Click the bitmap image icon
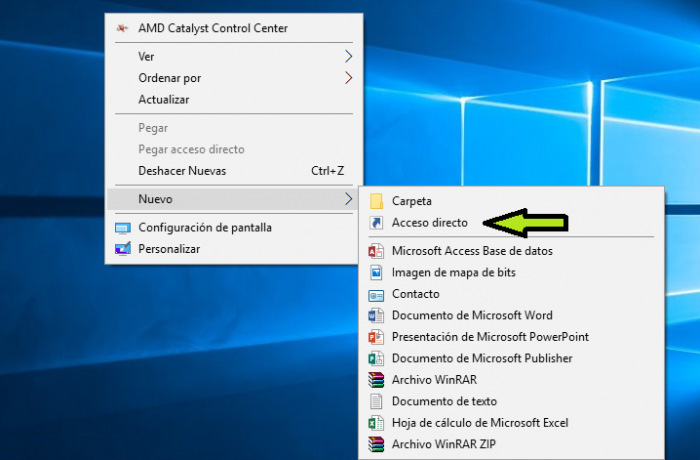 (376, 272)
